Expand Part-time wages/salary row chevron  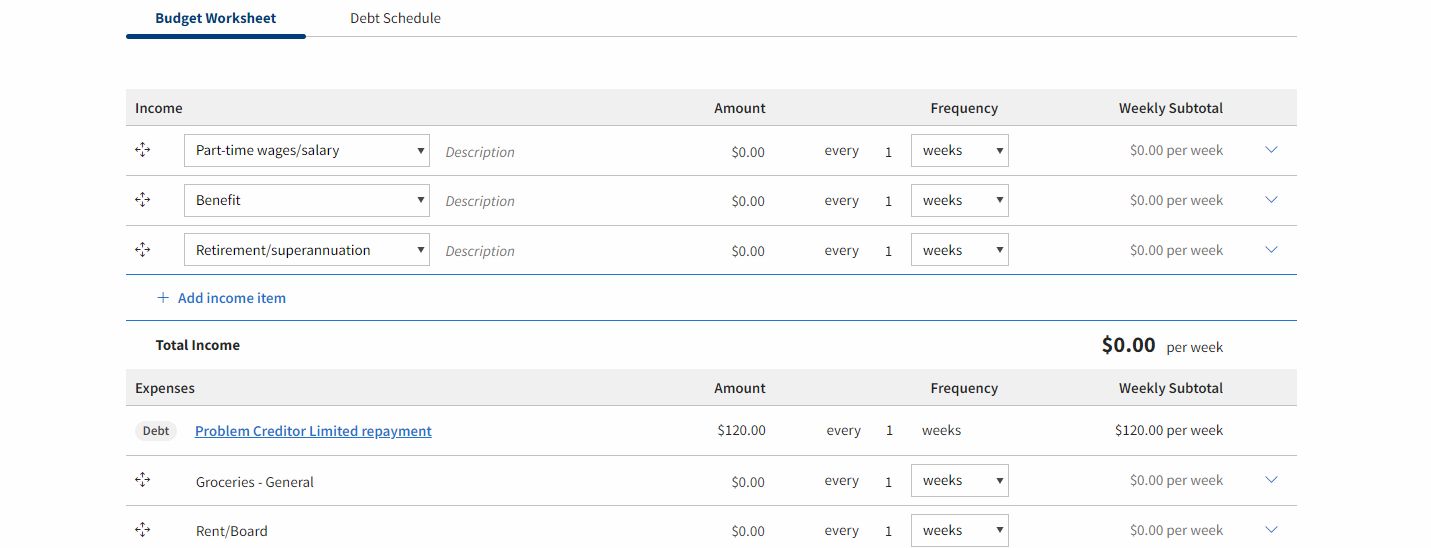pos(1271,150)
